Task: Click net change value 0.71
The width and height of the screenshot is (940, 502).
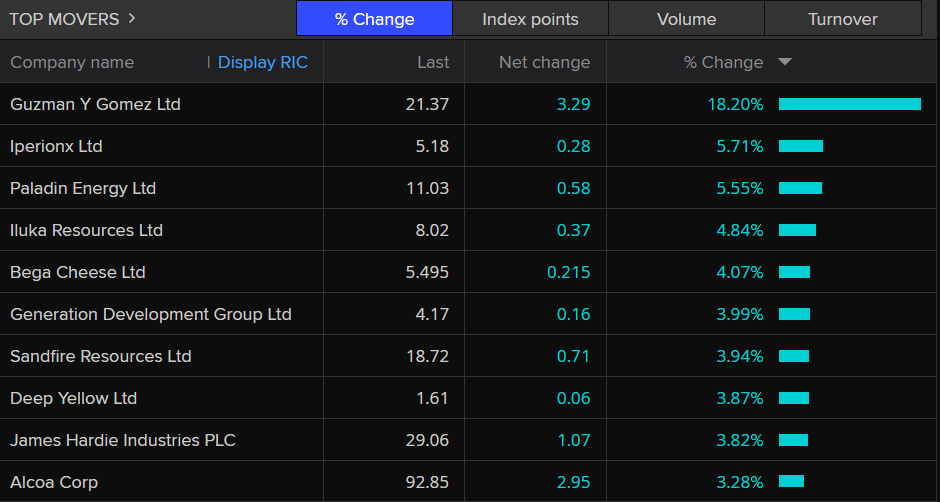Action: pyautogui.click(x=574, y=356)
